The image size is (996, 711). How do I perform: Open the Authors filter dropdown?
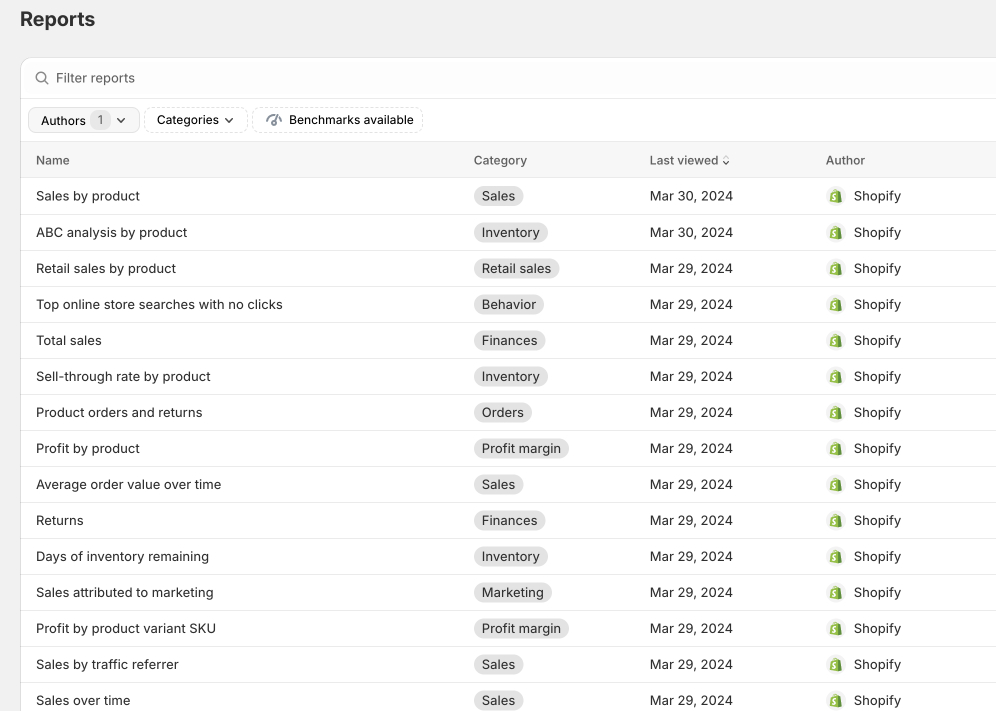[84, 120]
